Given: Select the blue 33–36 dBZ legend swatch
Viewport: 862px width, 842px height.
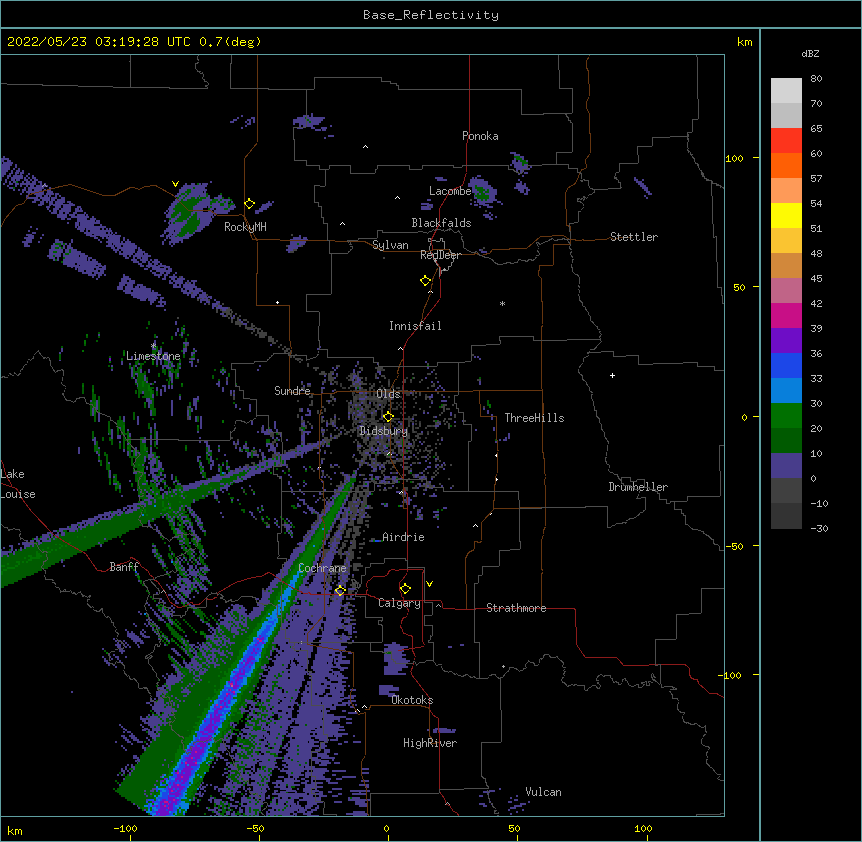Looking at the screenshot, I should (x=786, y=365).
